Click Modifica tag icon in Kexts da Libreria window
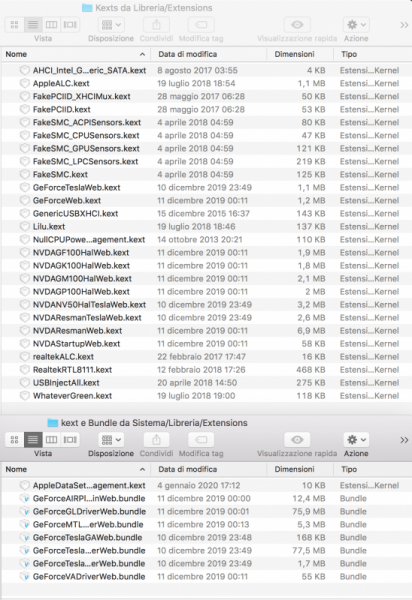Image resolution: width=412 pixels, height=600 pixels. click(201, 25)
